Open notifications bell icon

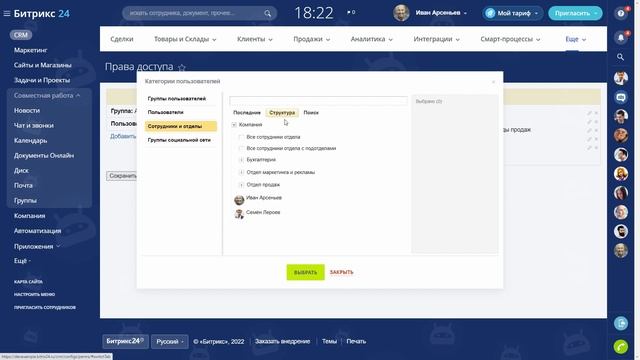(621, 38)
